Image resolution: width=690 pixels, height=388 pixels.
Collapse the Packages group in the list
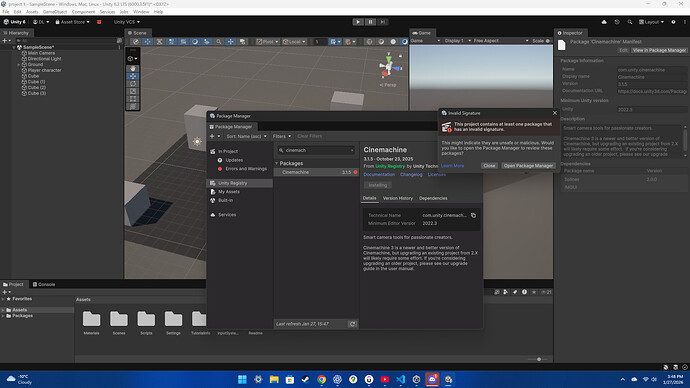point(277,163)
